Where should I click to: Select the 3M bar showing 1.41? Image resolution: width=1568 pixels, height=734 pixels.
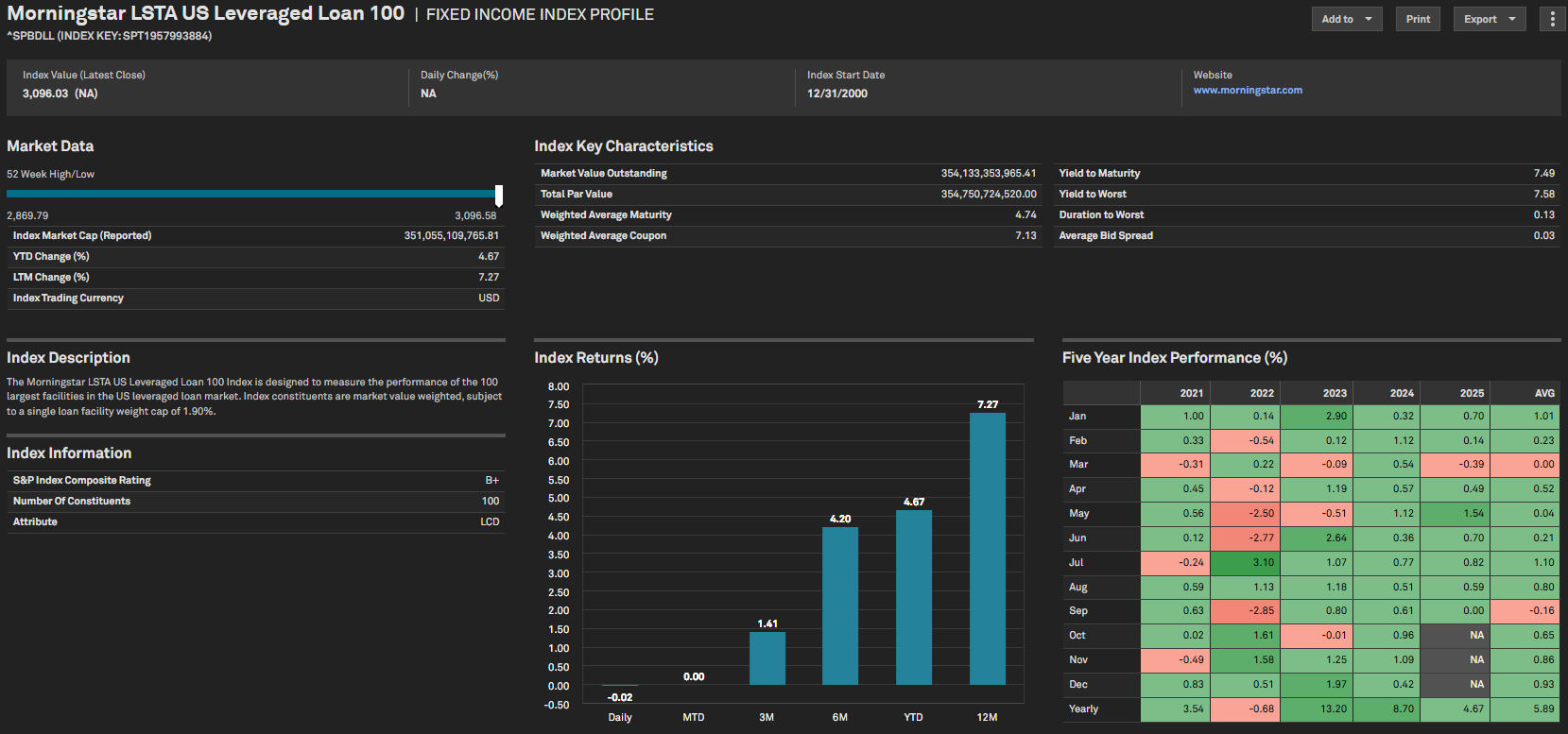click(x=767, y=657)
